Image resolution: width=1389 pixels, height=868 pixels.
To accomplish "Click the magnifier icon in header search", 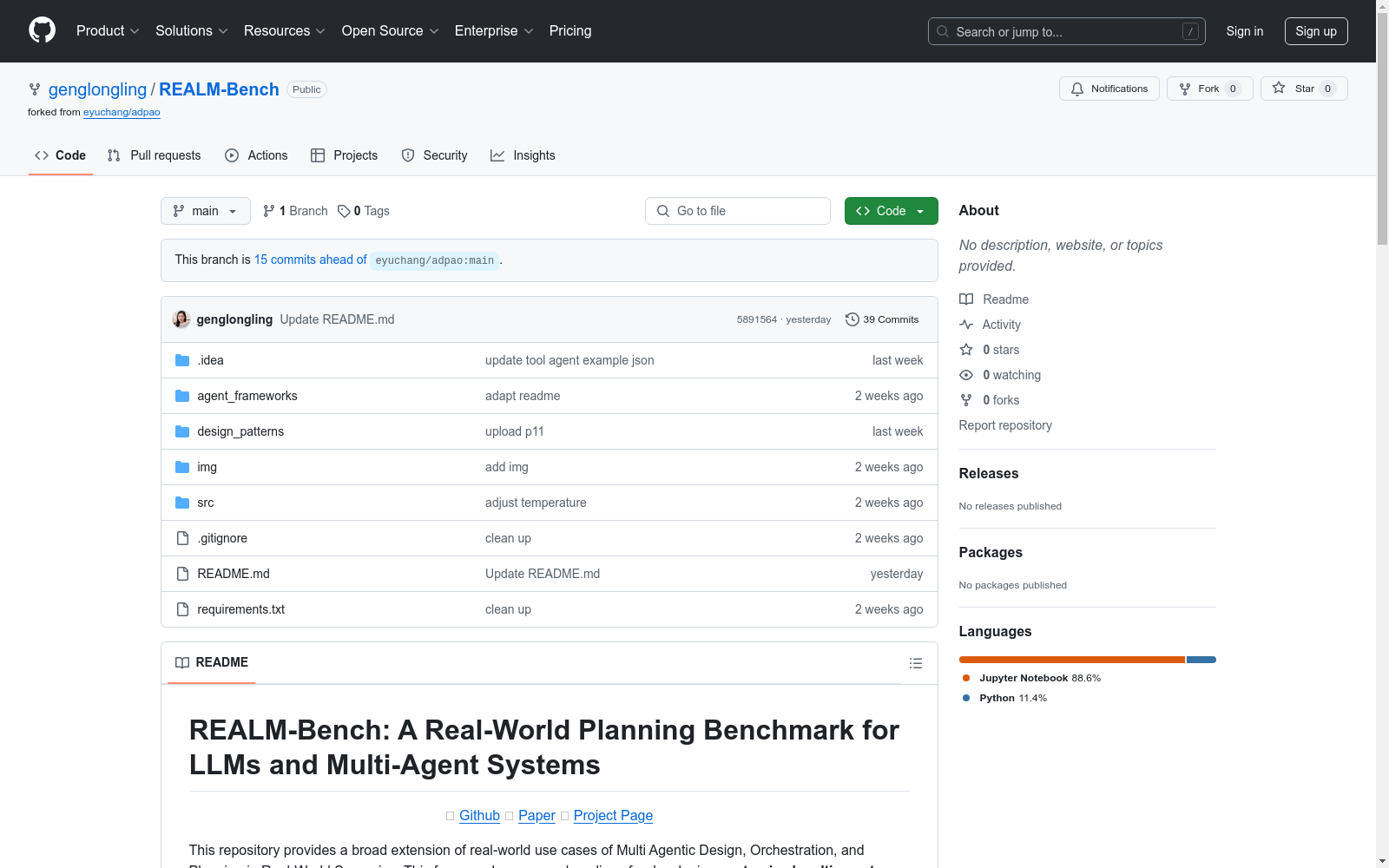I will pyautogui.click(x=943, y=31).
